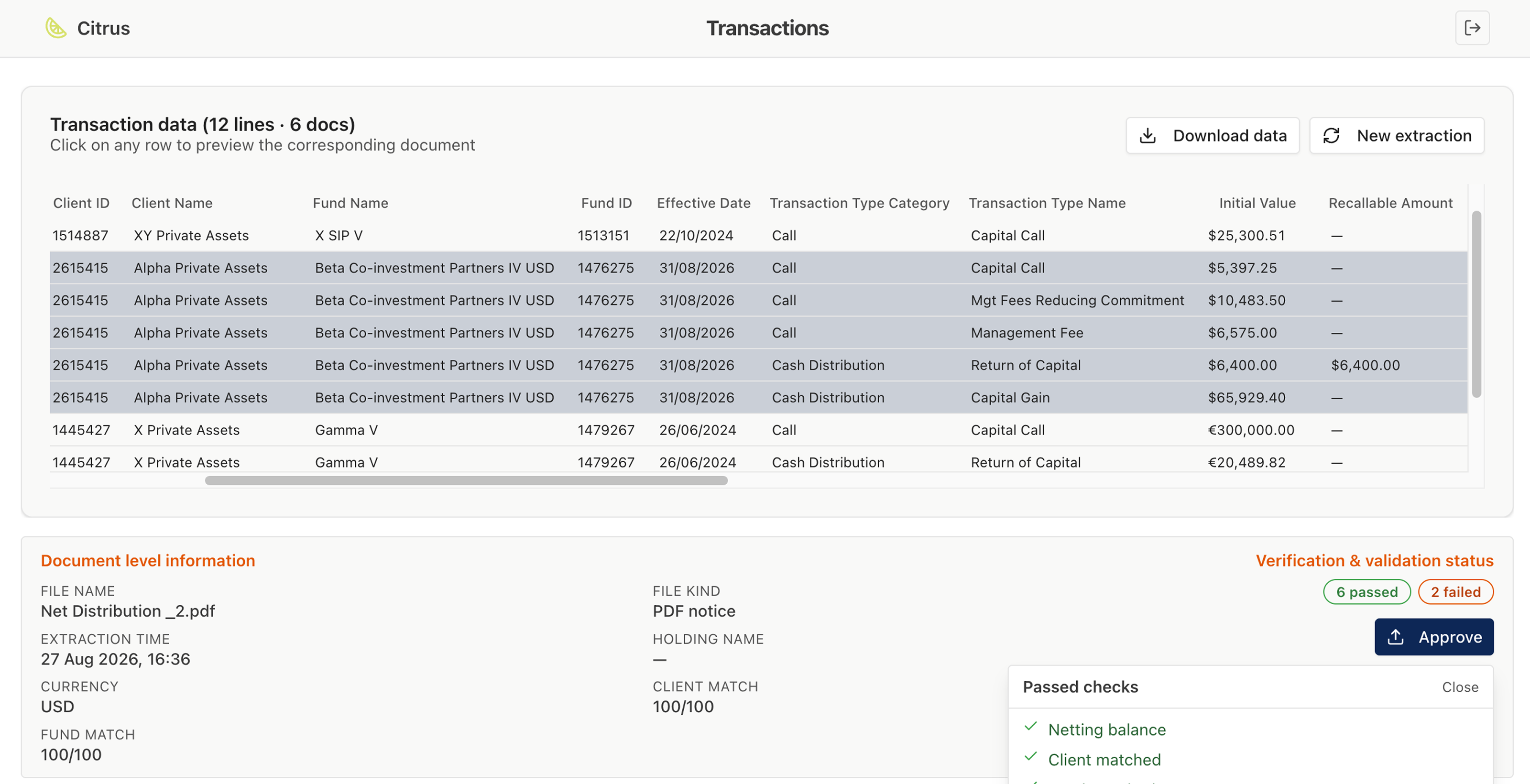This screenshot has width=1530, height=784.
Task: Click the logout icon in the header
Action: pos(1472,28)
